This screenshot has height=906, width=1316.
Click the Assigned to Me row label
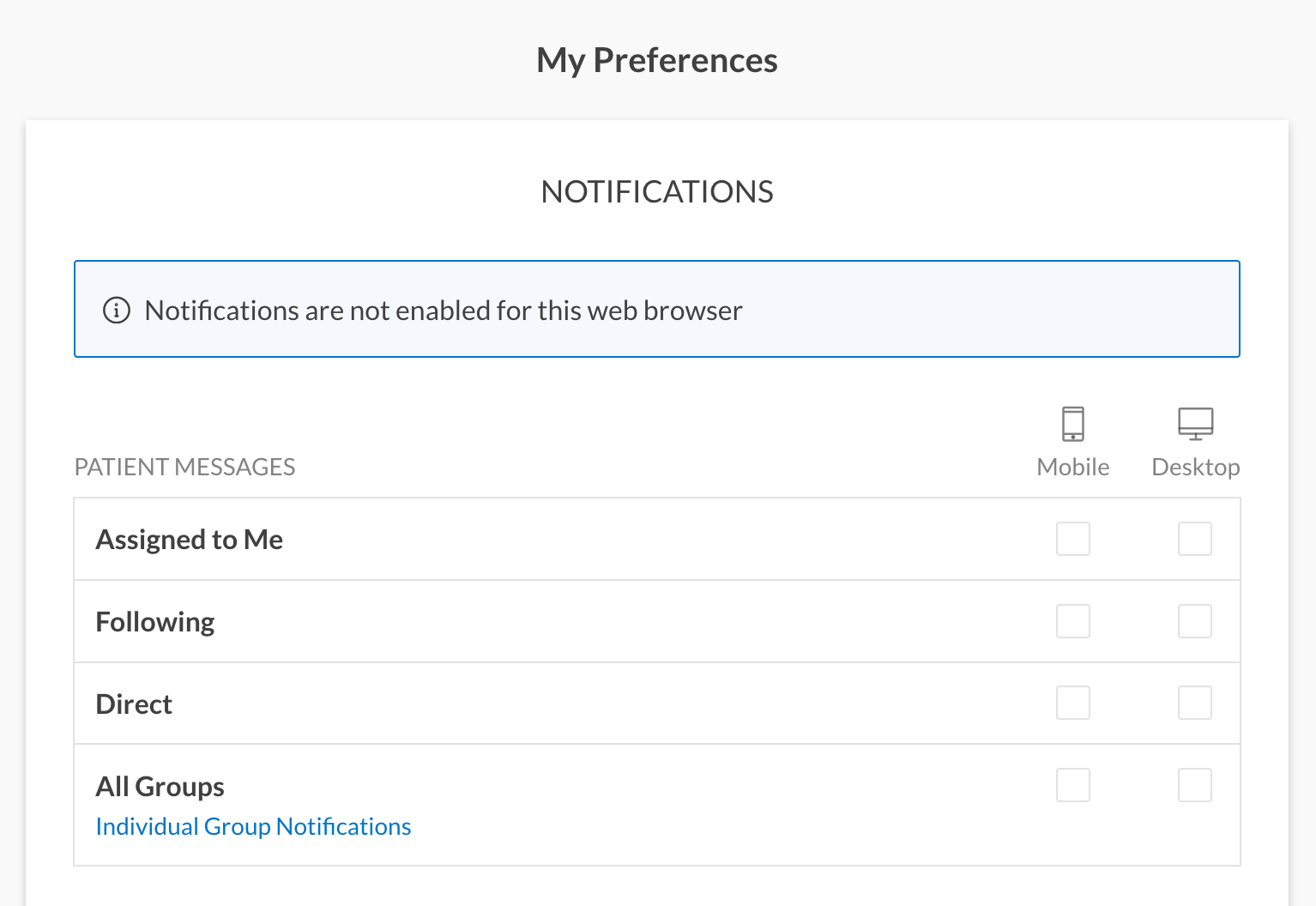point(190,540)
